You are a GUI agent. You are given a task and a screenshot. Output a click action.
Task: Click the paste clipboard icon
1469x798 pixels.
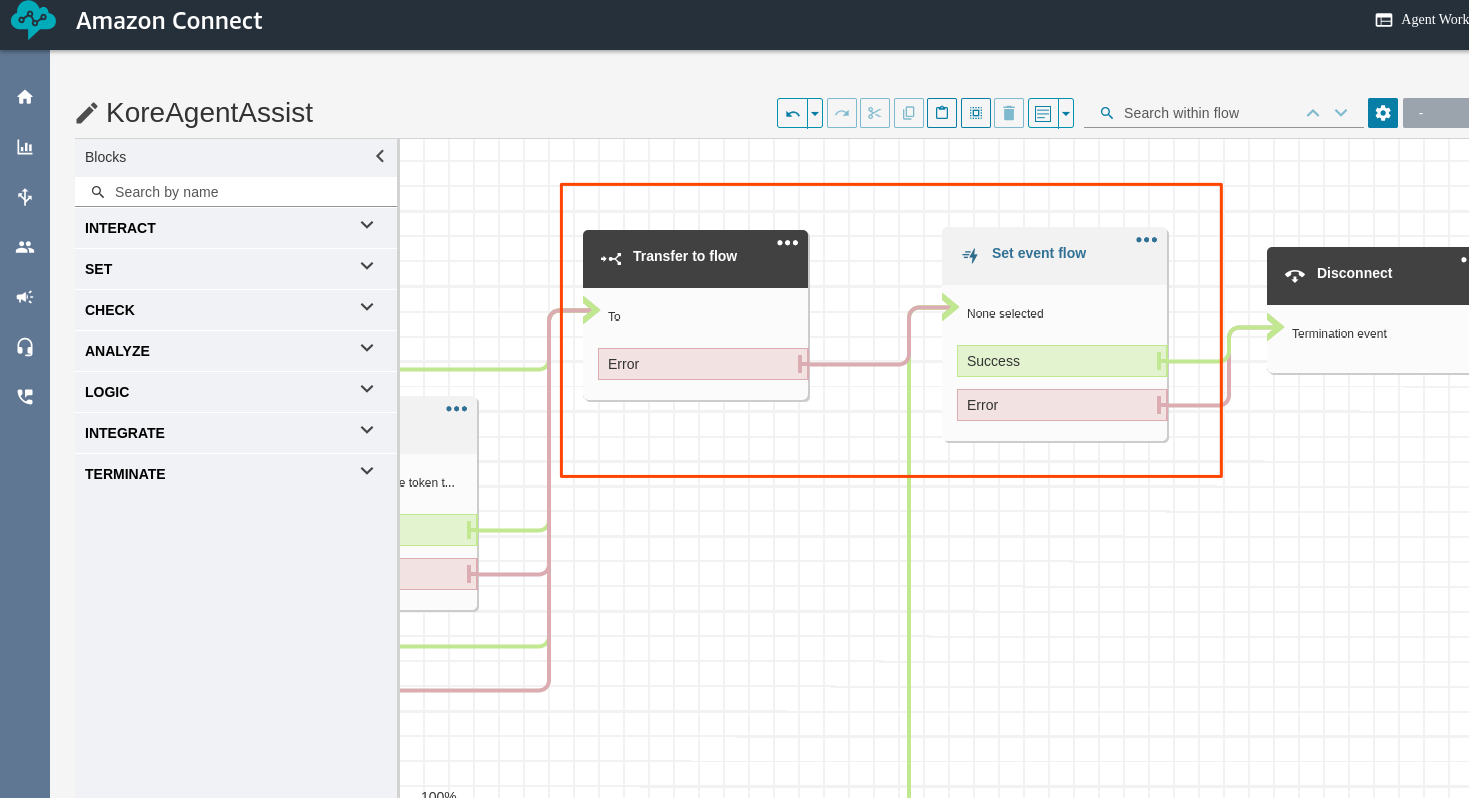pos(941,113)
